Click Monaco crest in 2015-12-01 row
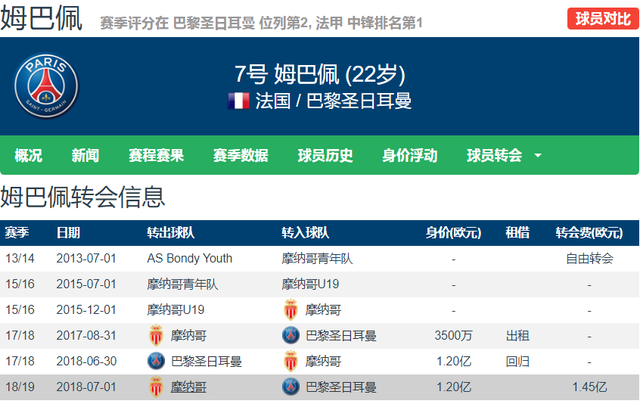 click(x=291, y=310)
